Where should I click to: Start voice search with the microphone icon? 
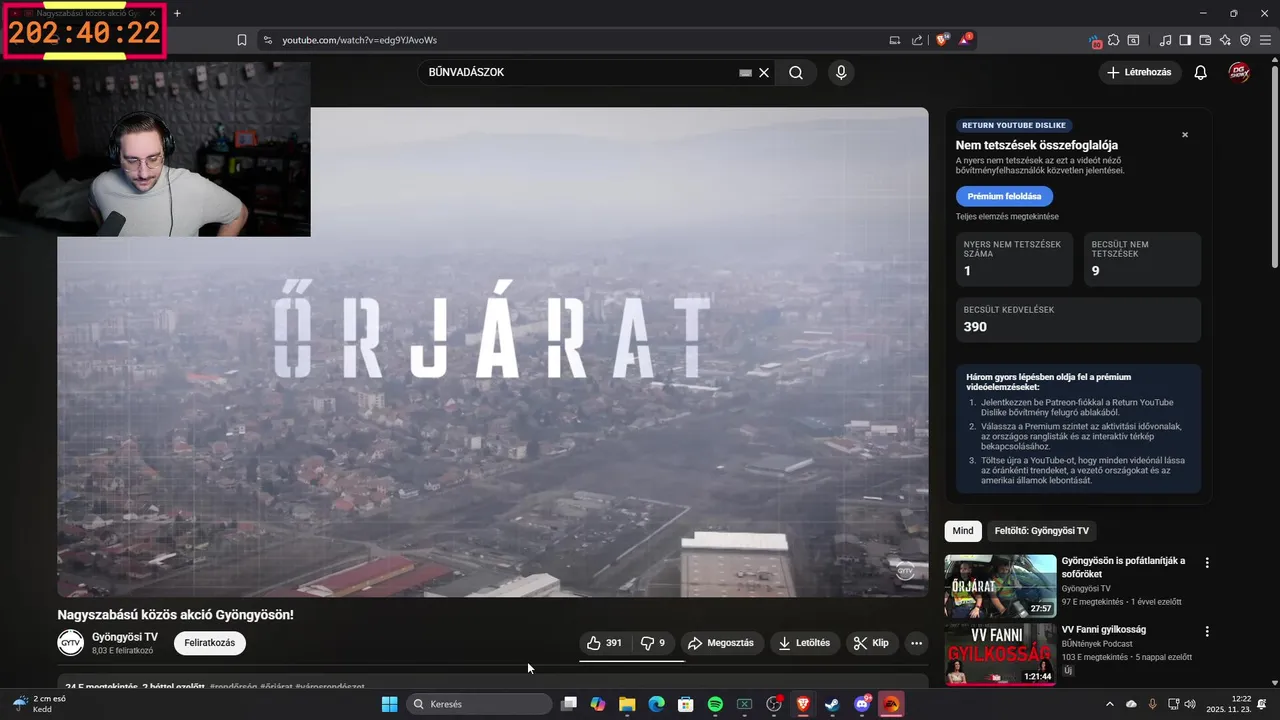coord(841,72)
